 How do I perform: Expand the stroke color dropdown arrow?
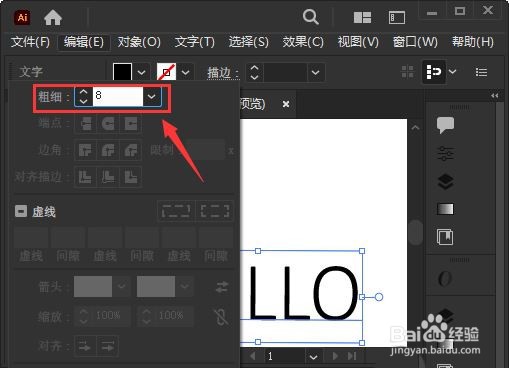point(185,72)
